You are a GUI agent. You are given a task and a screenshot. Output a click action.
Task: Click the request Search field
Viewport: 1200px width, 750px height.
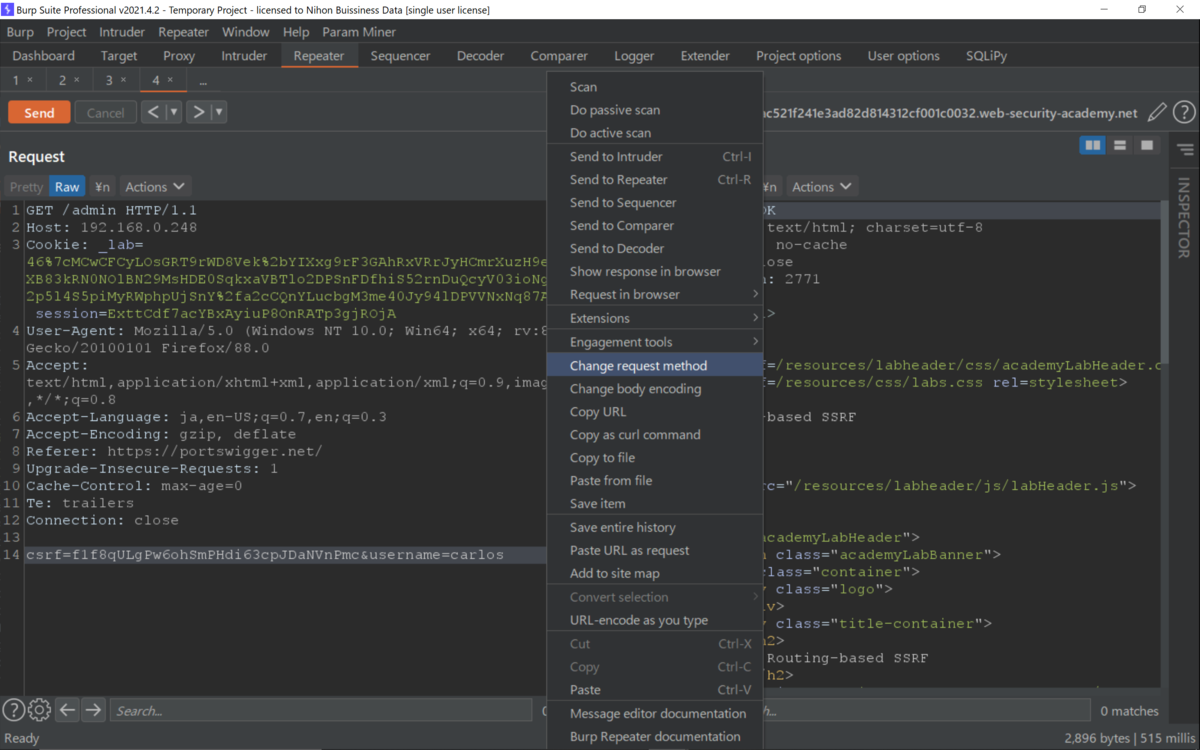(x=320, y=710)
